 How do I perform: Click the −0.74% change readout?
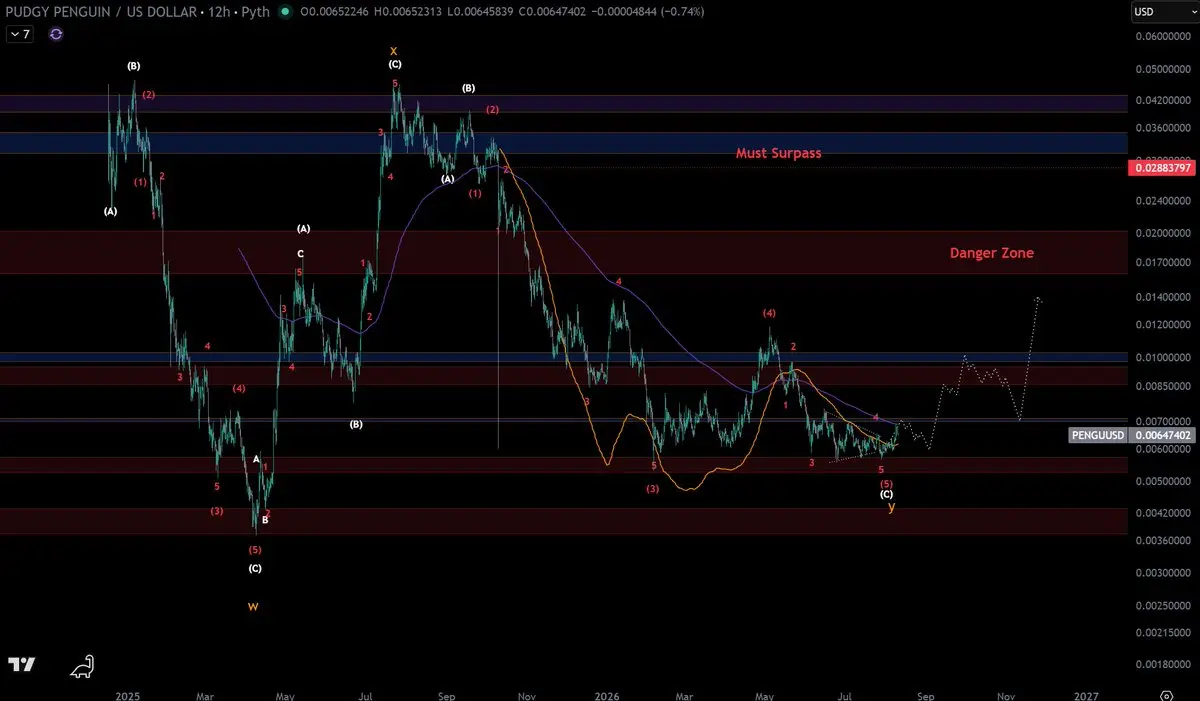682,12
